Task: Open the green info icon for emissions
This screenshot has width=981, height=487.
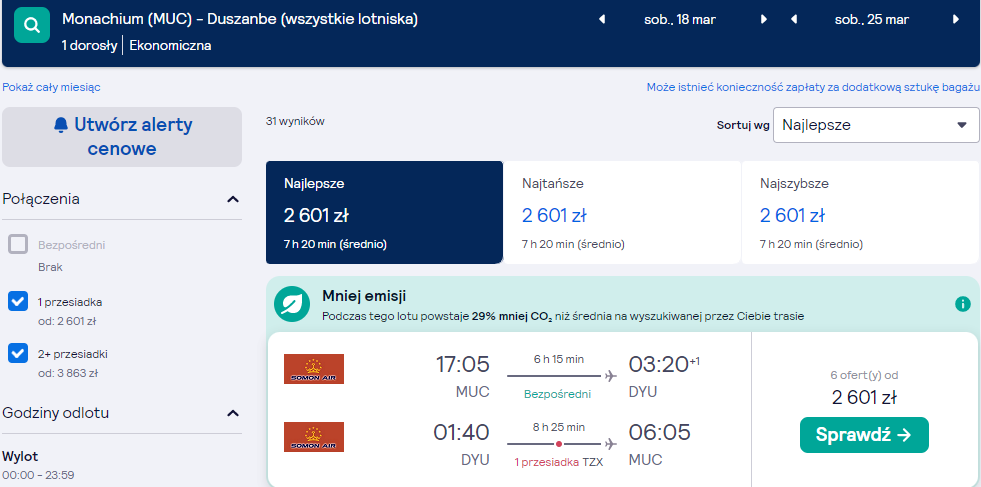Action: point(962,304)
